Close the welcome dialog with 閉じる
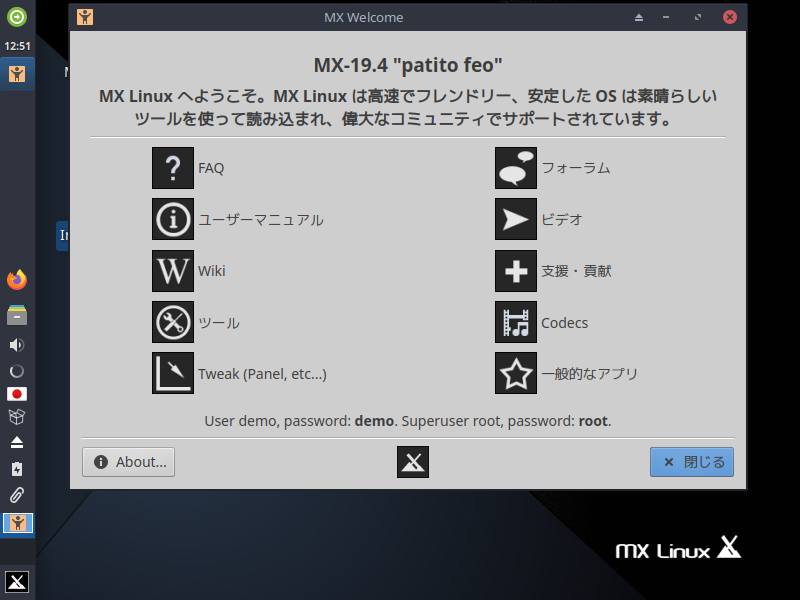 [x=692, y=462]
